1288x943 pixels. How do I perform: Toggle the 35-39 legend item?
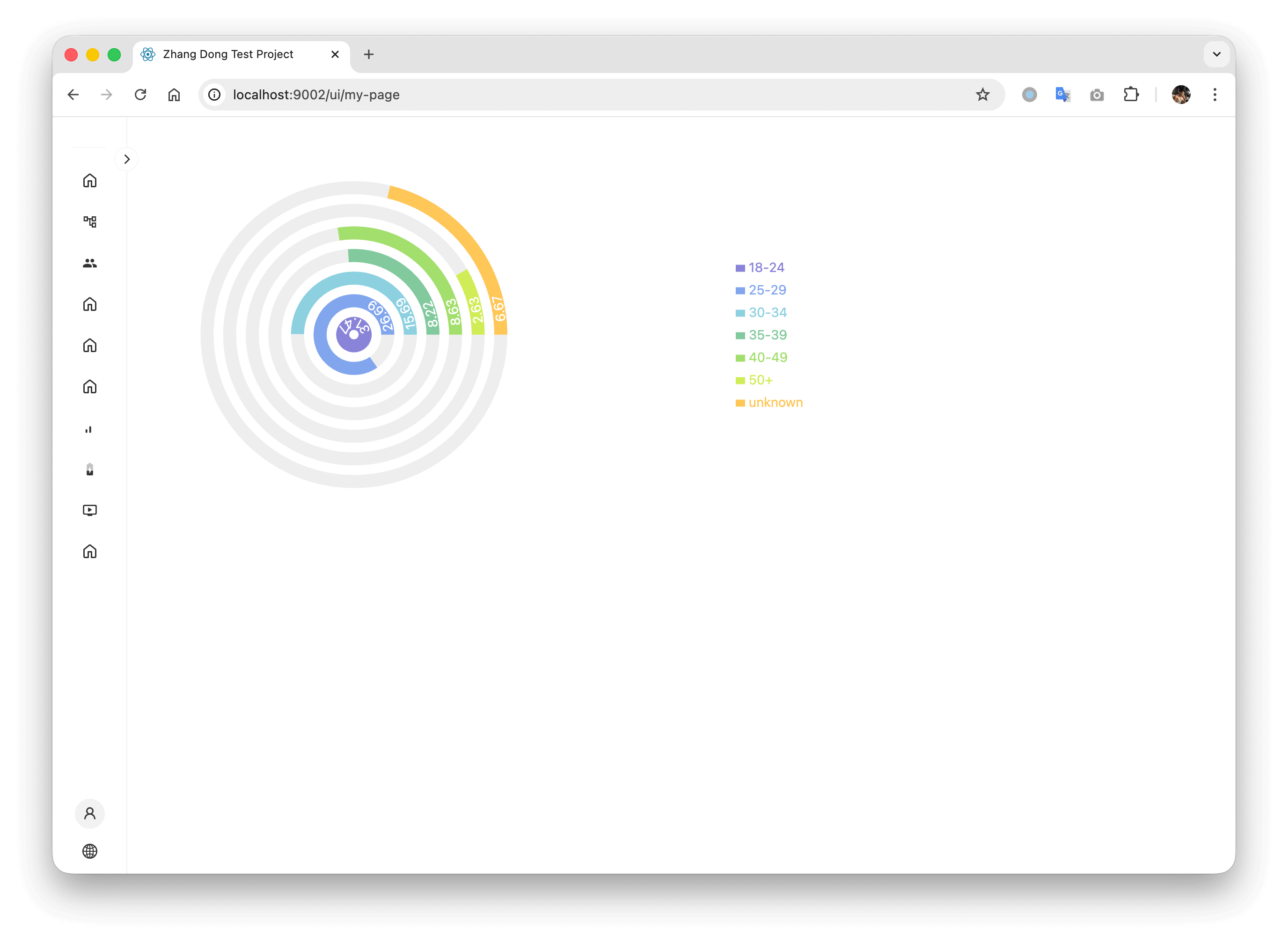(x=761, y=335)
